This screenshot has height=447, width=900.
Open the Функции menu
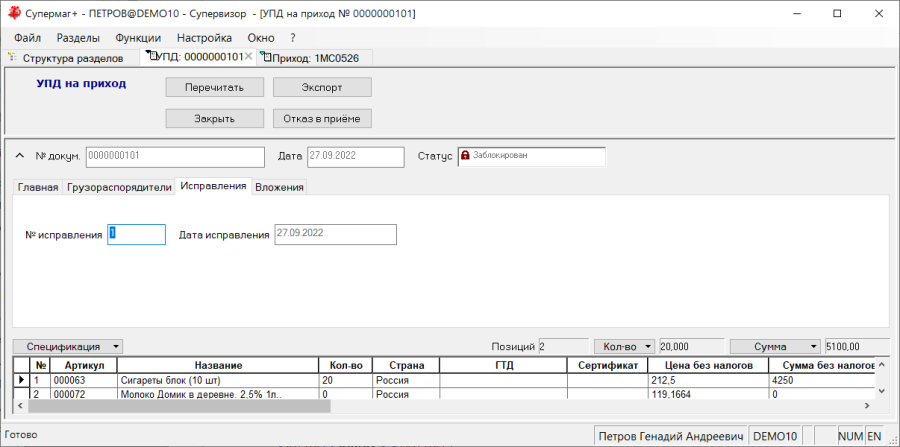click(138, 38)
